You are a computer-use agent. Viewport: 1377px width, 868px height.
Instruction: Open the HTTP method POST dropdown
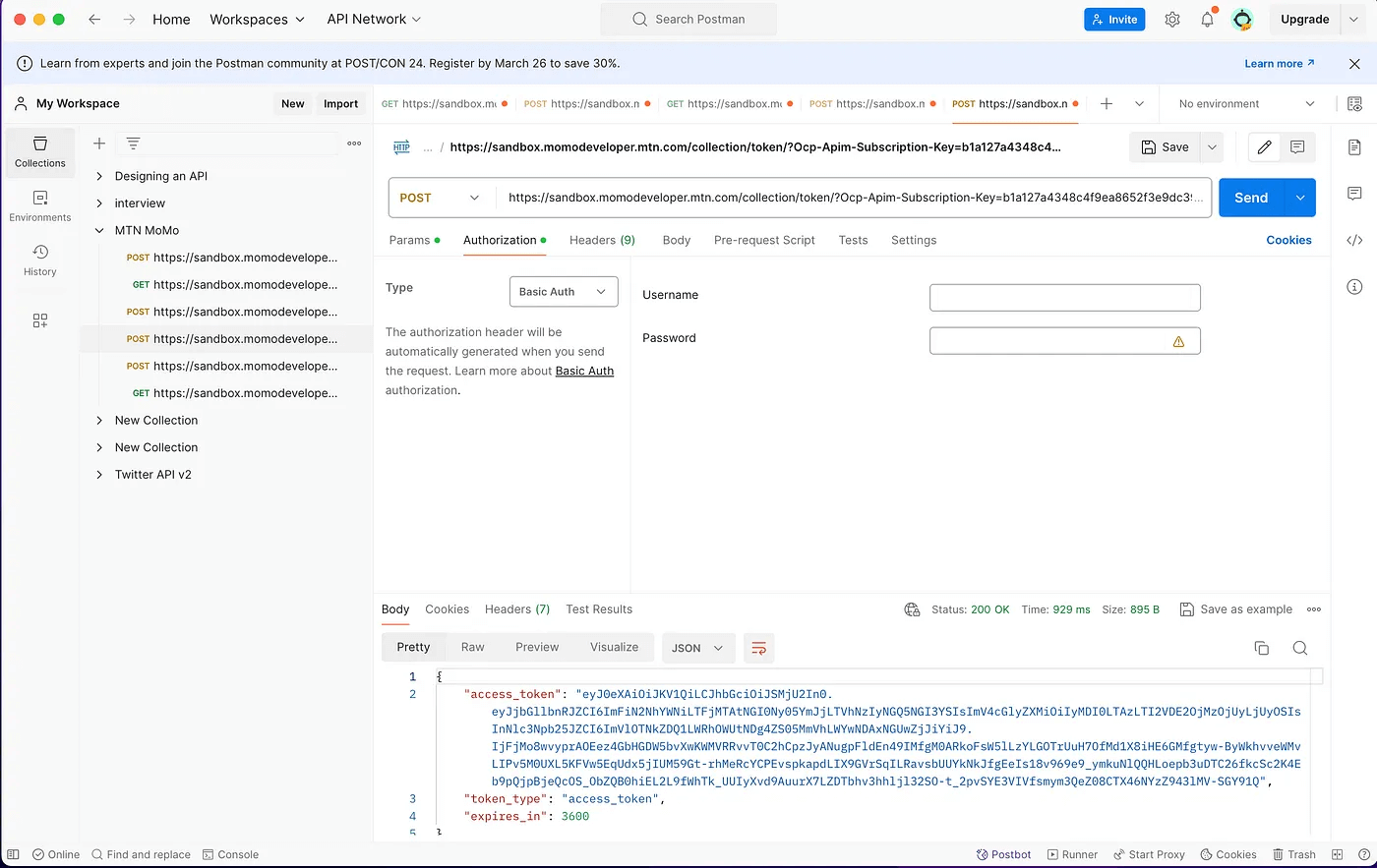tap(440, 198)
